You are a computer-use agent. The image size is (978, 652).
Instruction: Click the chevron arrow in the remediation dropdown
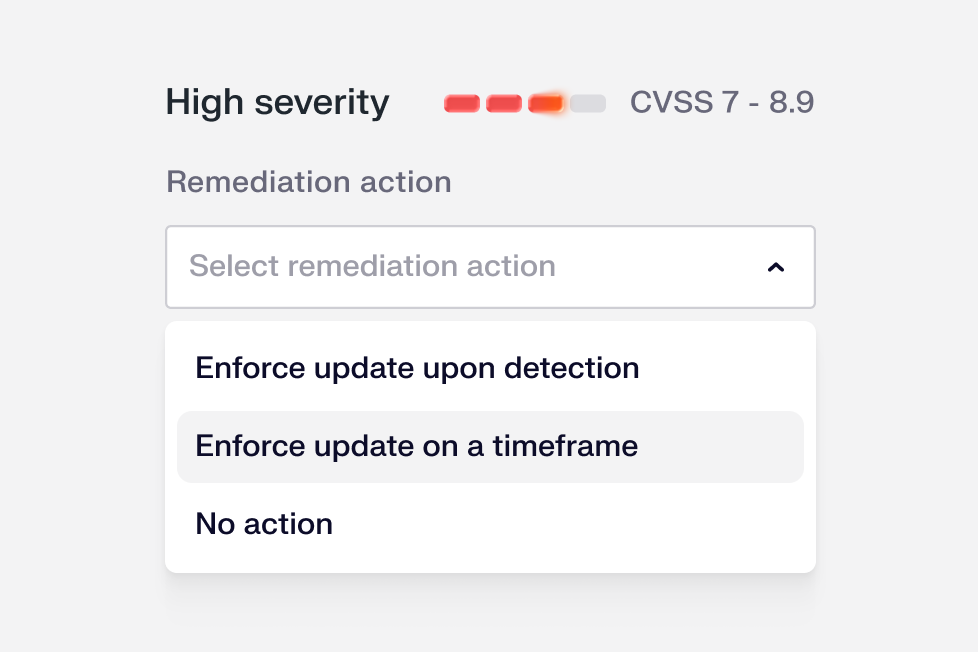point(775,267)
